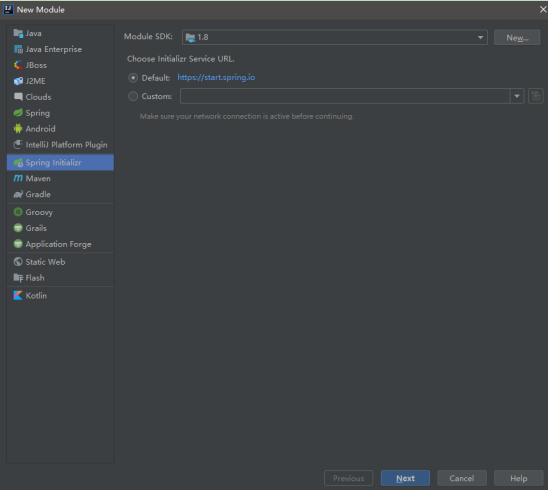Select Spring Initializr in the module list
The height and width of the screenshot is (490, 548).
[60, 163]
